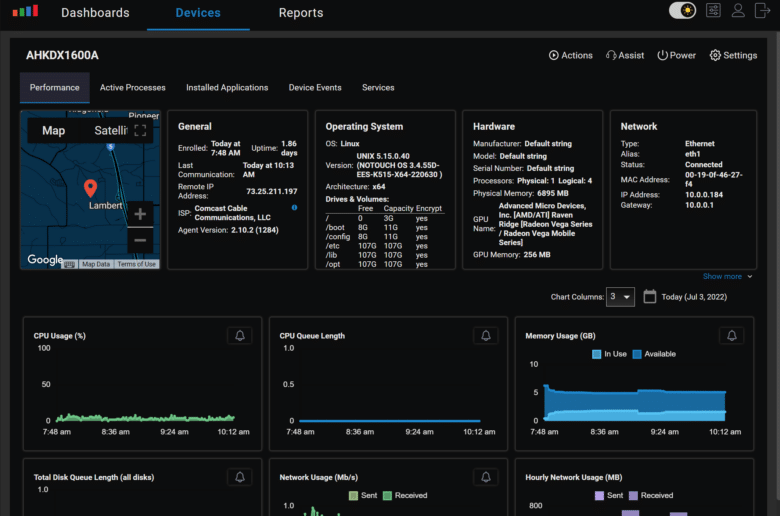Toggle Sent legend in Network Usage chart

click(363, 496)
